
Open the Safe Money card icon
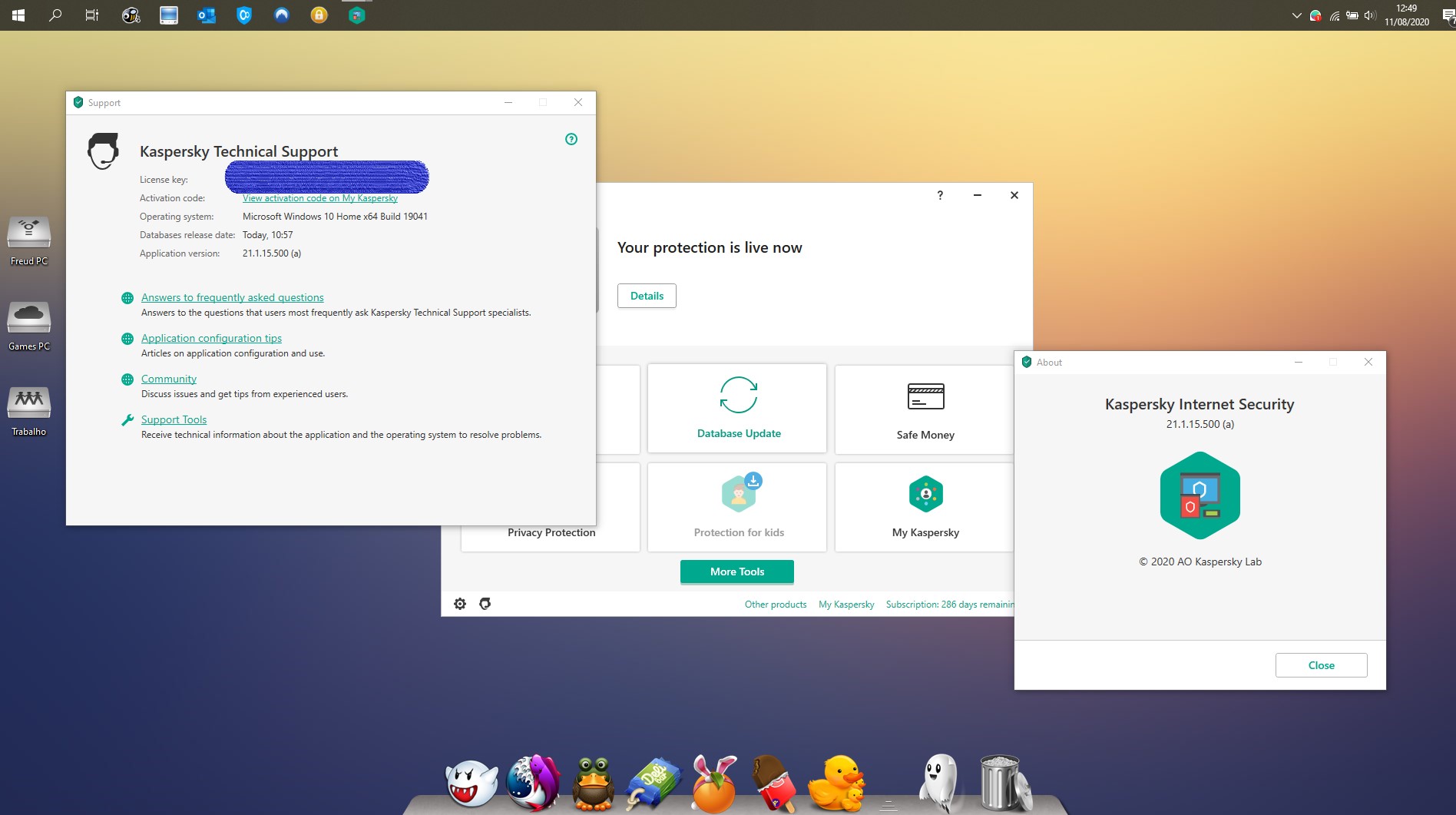click(925, 396)
